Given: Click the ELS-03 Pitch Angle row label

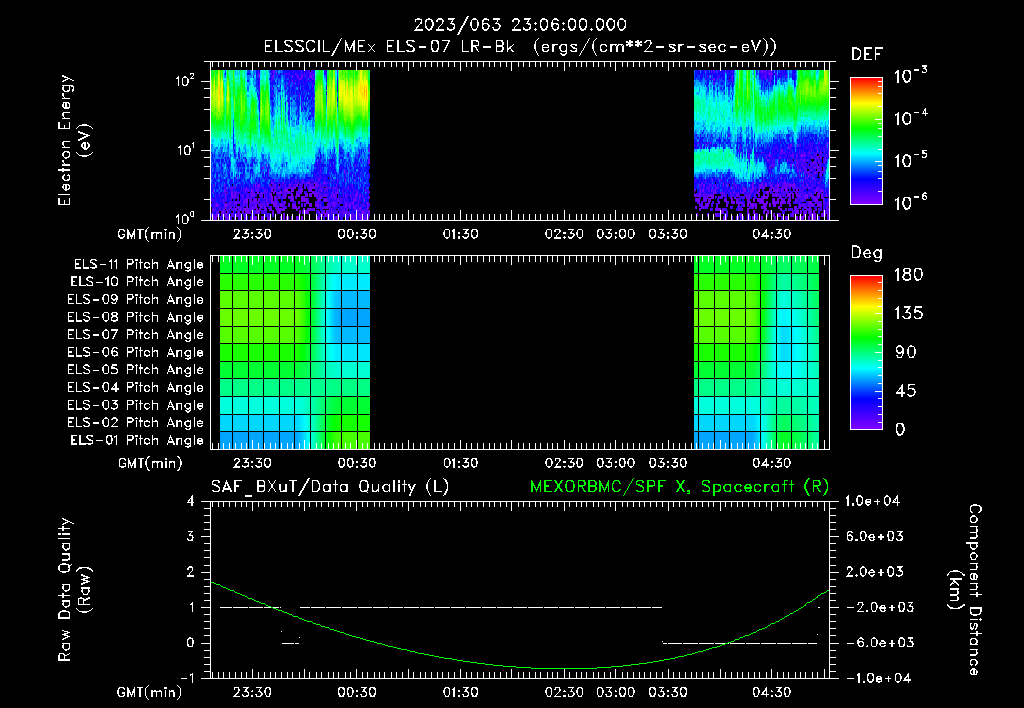Looking at the screenshot, I should 136,406.
